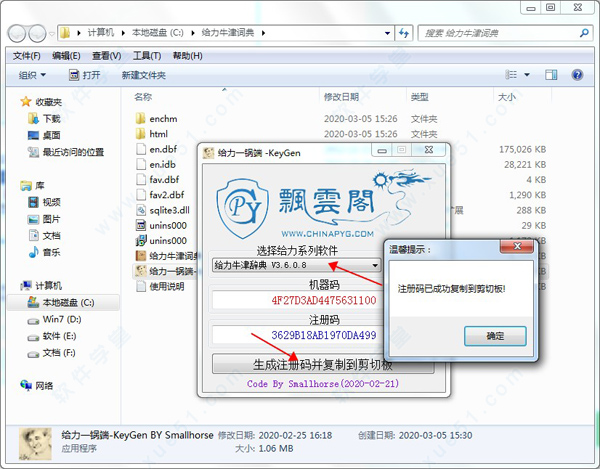600x469 pixels.
Task: Select 软件 (E:) drive
Action: pos(52,336)
